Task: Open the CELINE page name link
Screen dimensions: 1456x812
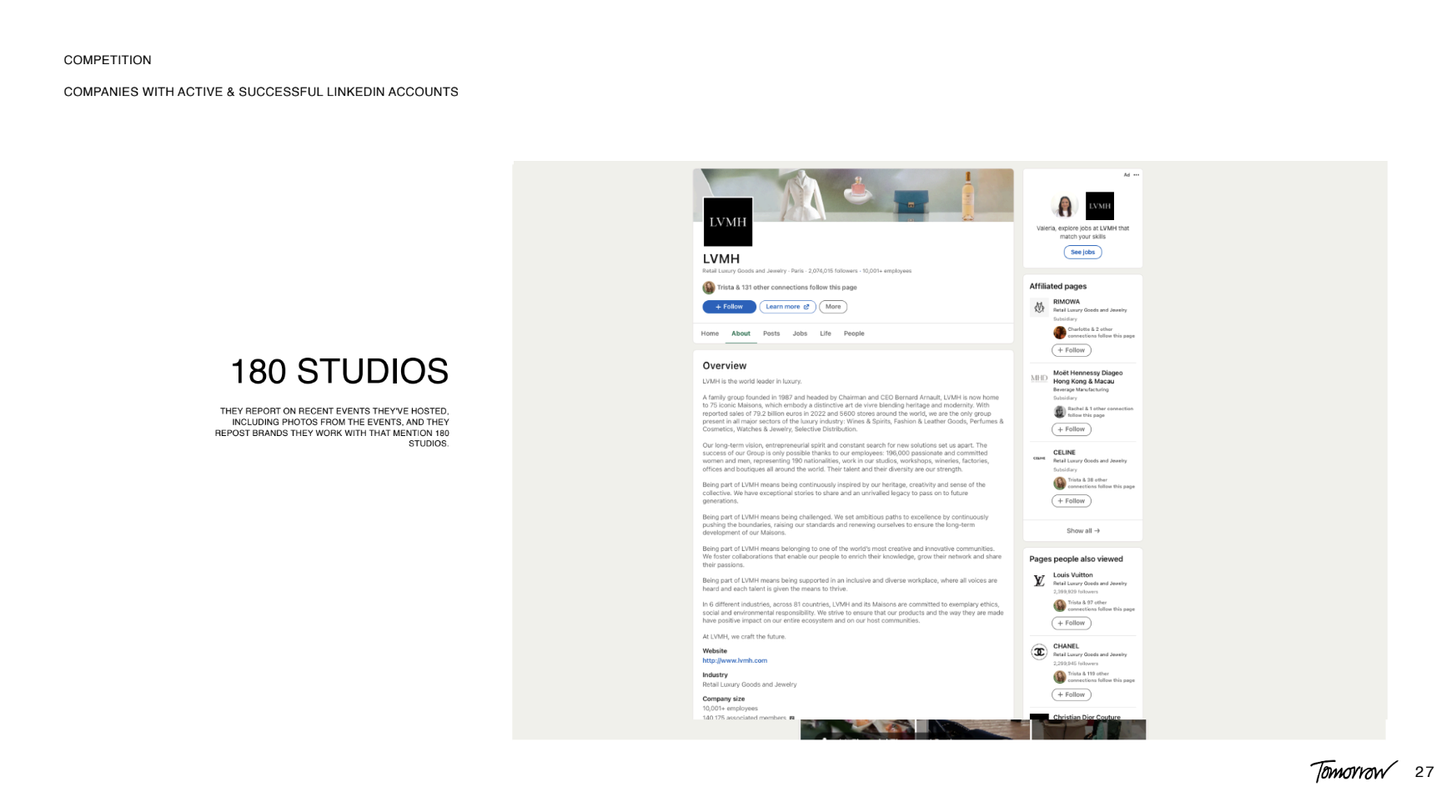Action: tap(1064, 453)
